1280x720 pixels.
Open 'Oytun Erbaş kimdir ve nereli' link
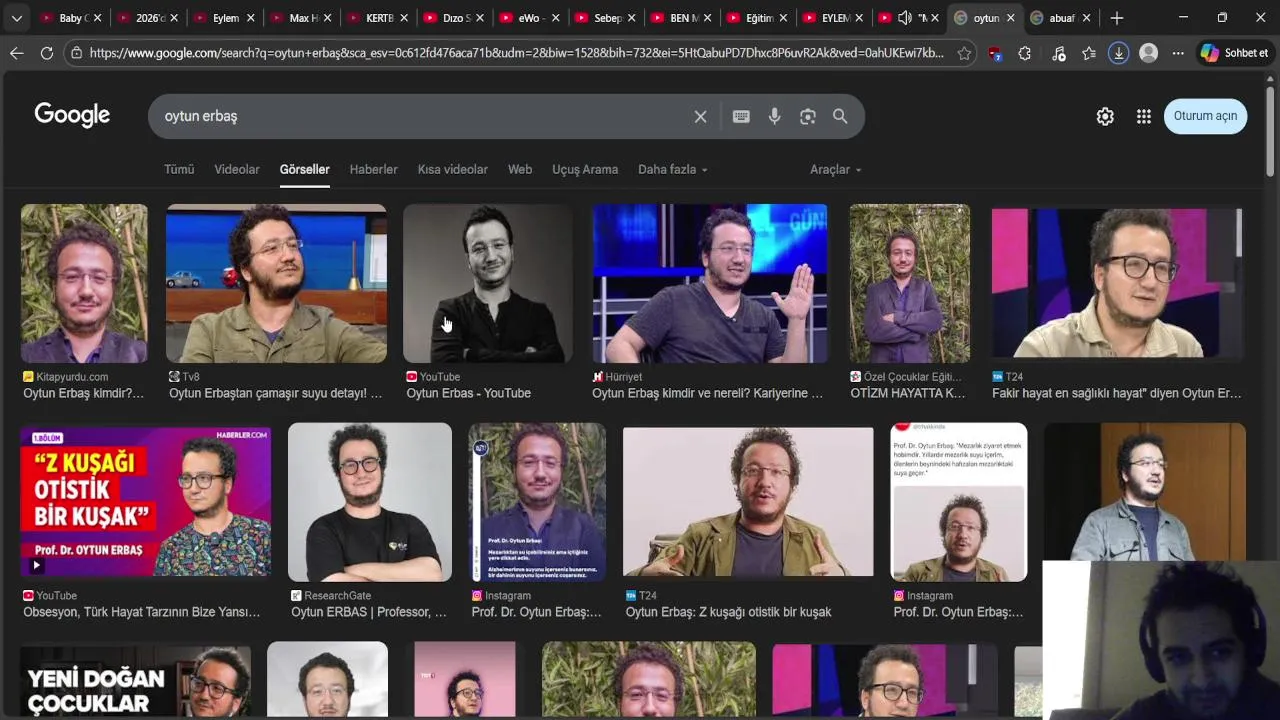(708, 393)
